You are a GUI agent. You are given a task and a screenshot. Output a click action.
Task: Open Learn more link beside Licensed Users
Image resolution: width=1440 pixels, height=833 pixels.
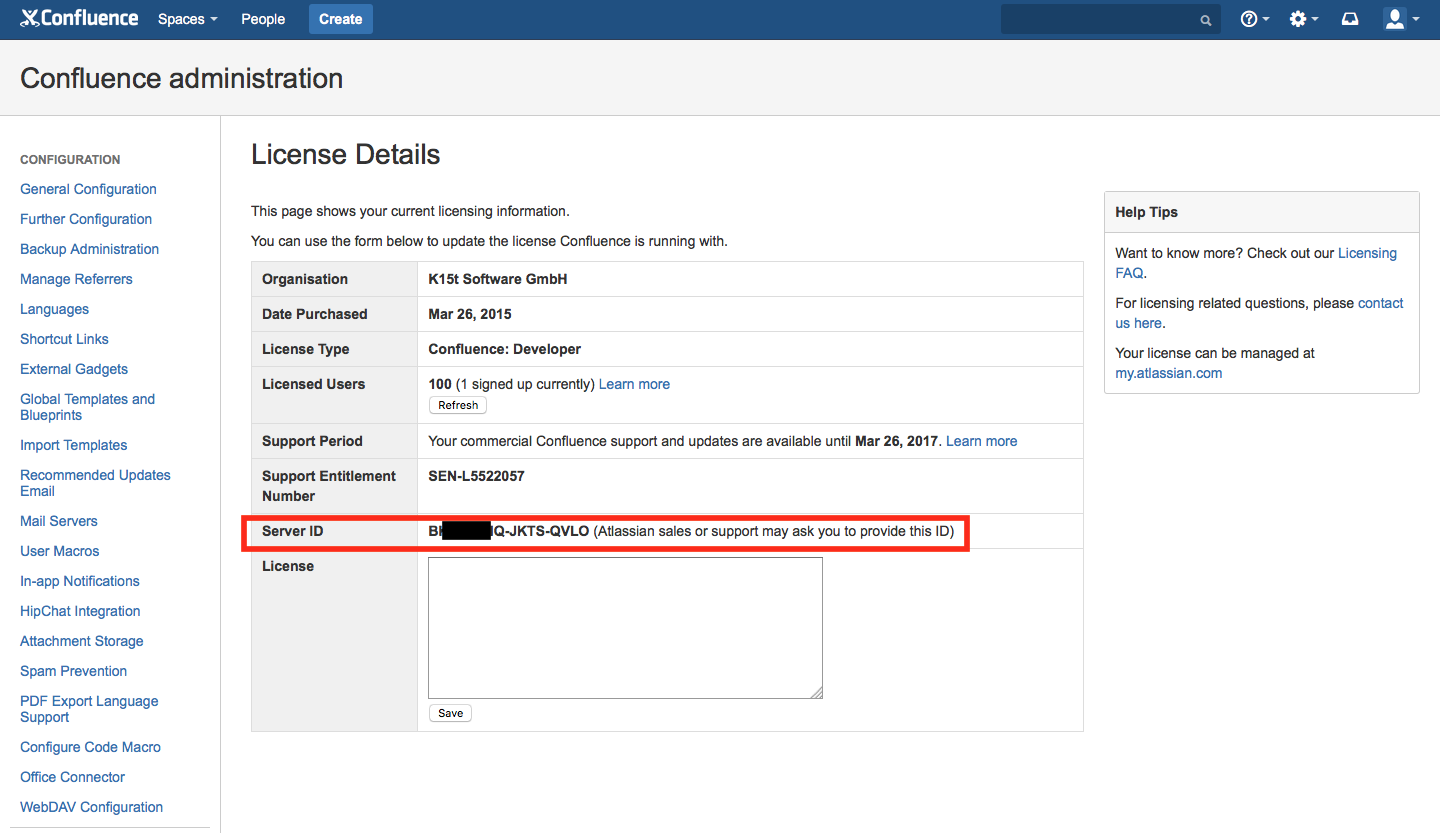pyautogui.click(x=634, y=384)
